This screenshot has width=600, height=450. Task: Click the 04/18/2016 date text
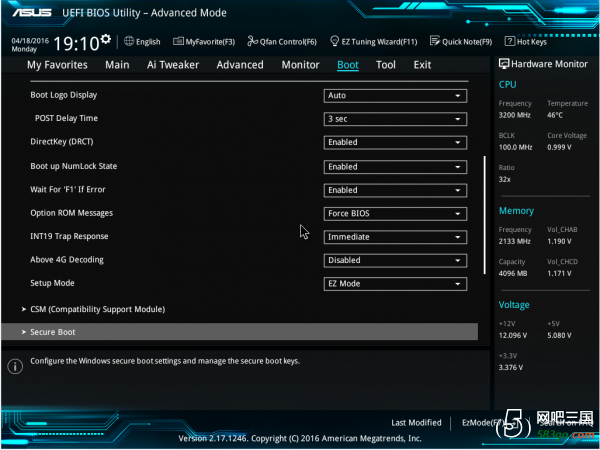coord(30,41)
